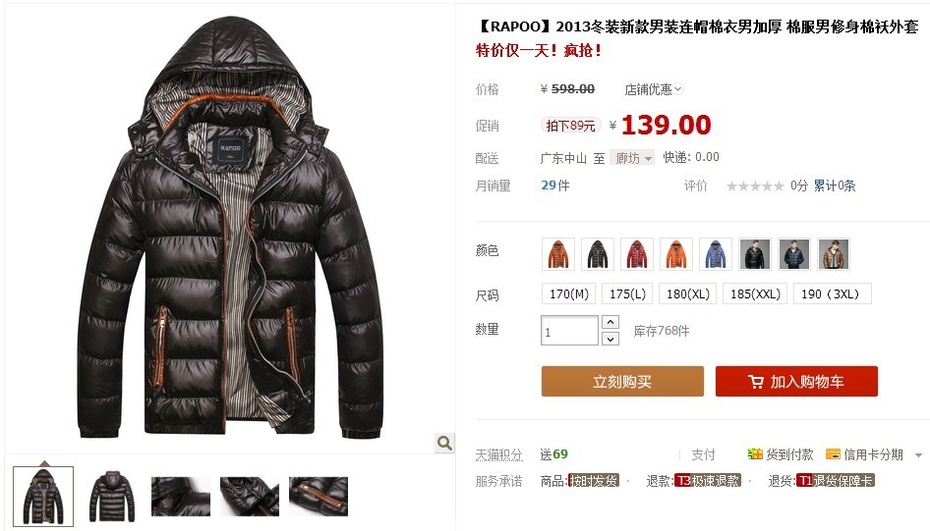Choose the red jacket color option
930x531 pixels.
pos(636,254)
